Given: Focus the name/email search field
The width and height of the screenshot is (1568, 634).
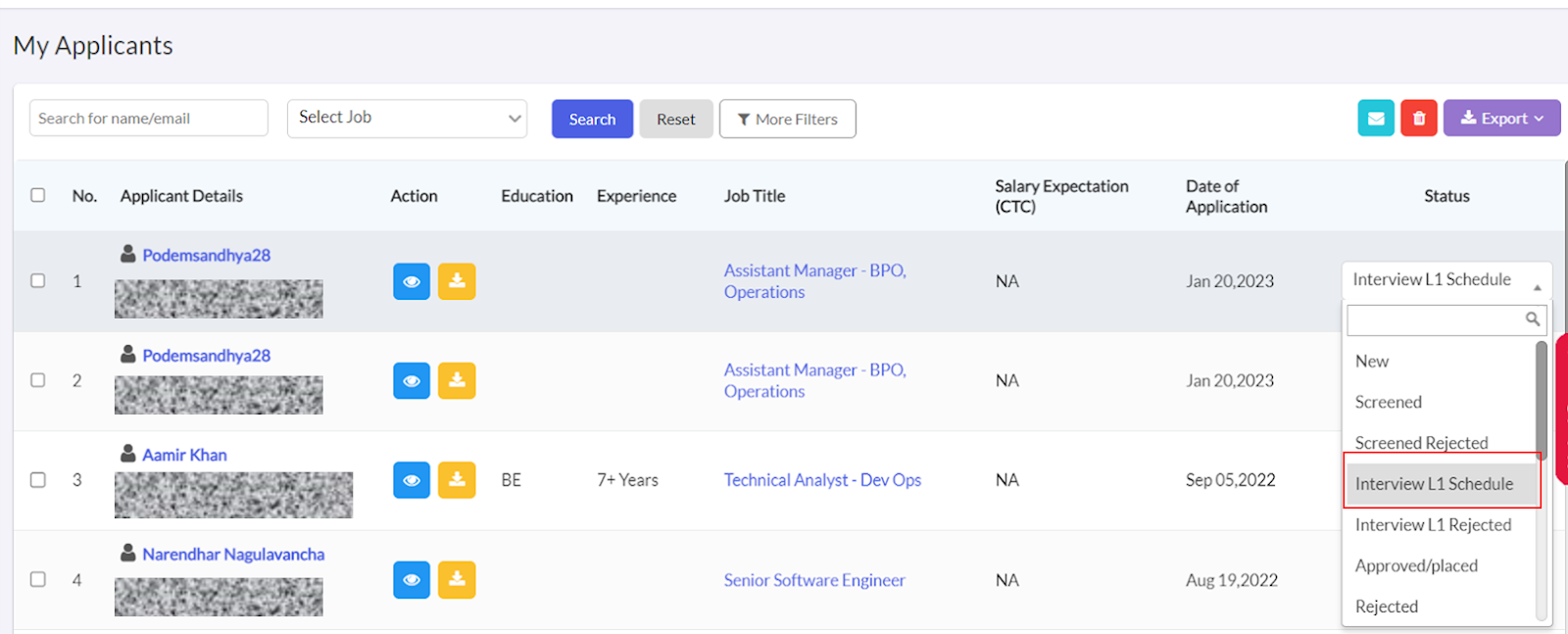Looking at the screenshot, I should coord(149,119).
